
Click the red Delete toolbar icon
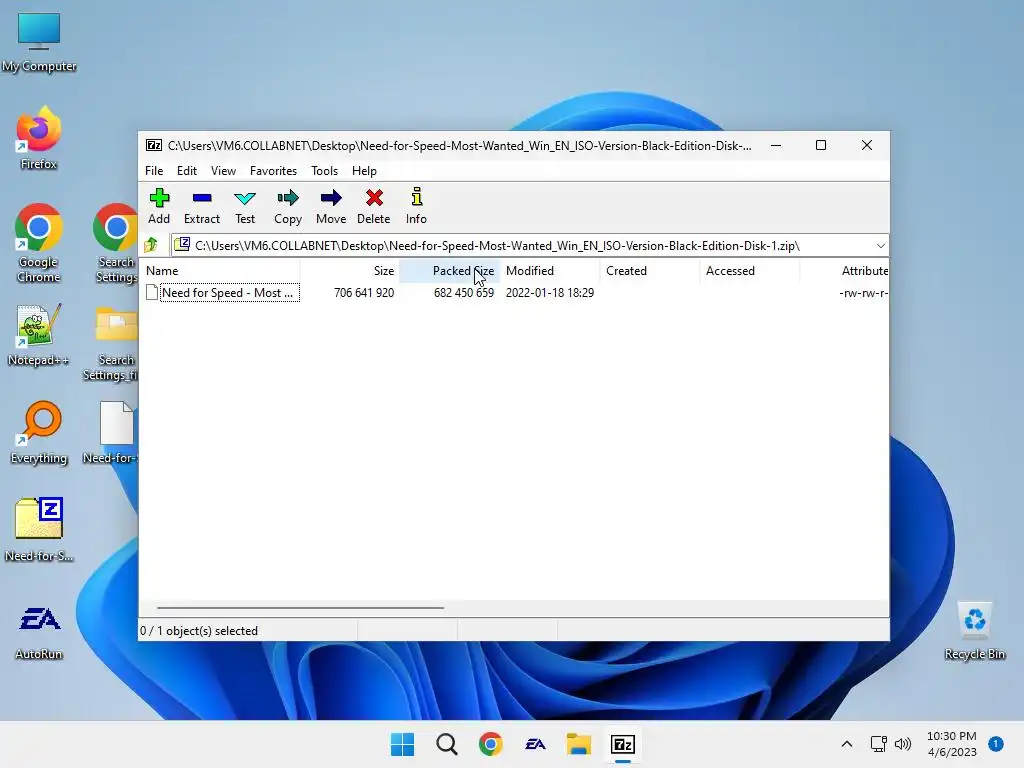(374, 206)
